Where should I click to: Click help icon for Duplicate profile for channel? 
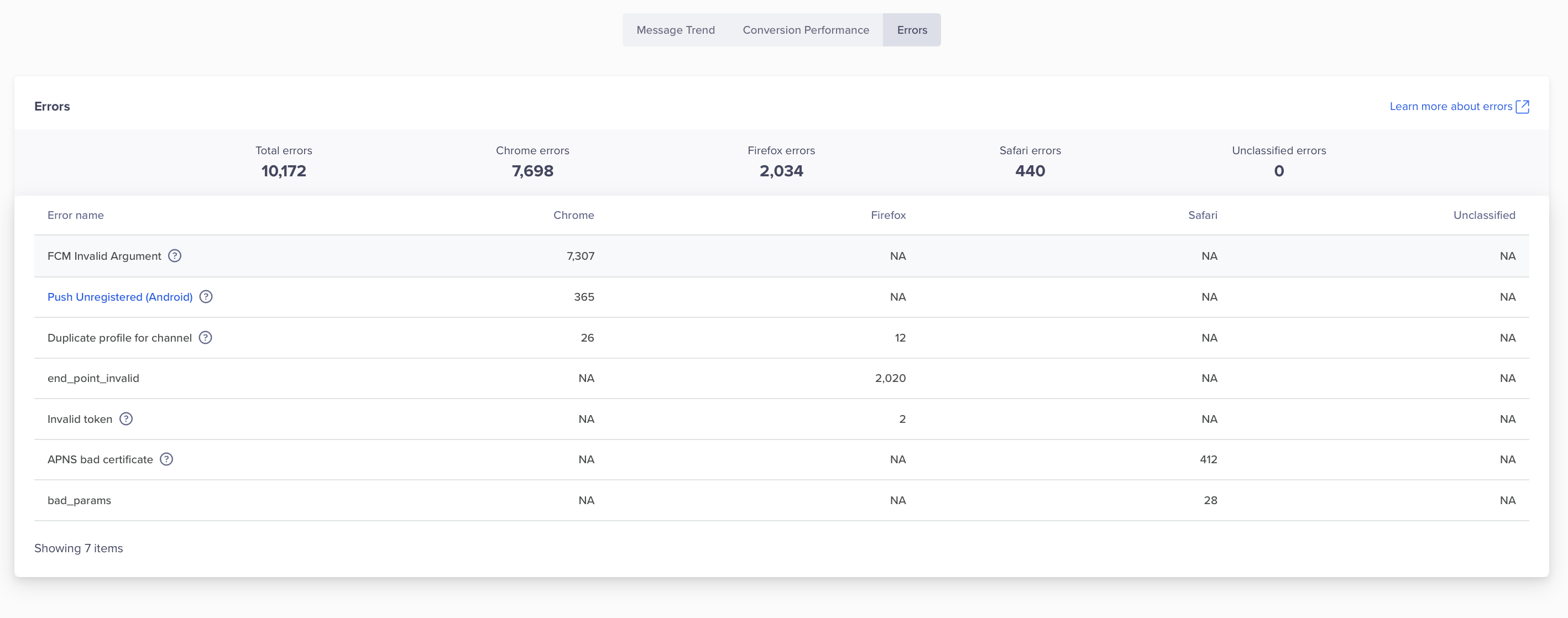click(x=206, y=338)
